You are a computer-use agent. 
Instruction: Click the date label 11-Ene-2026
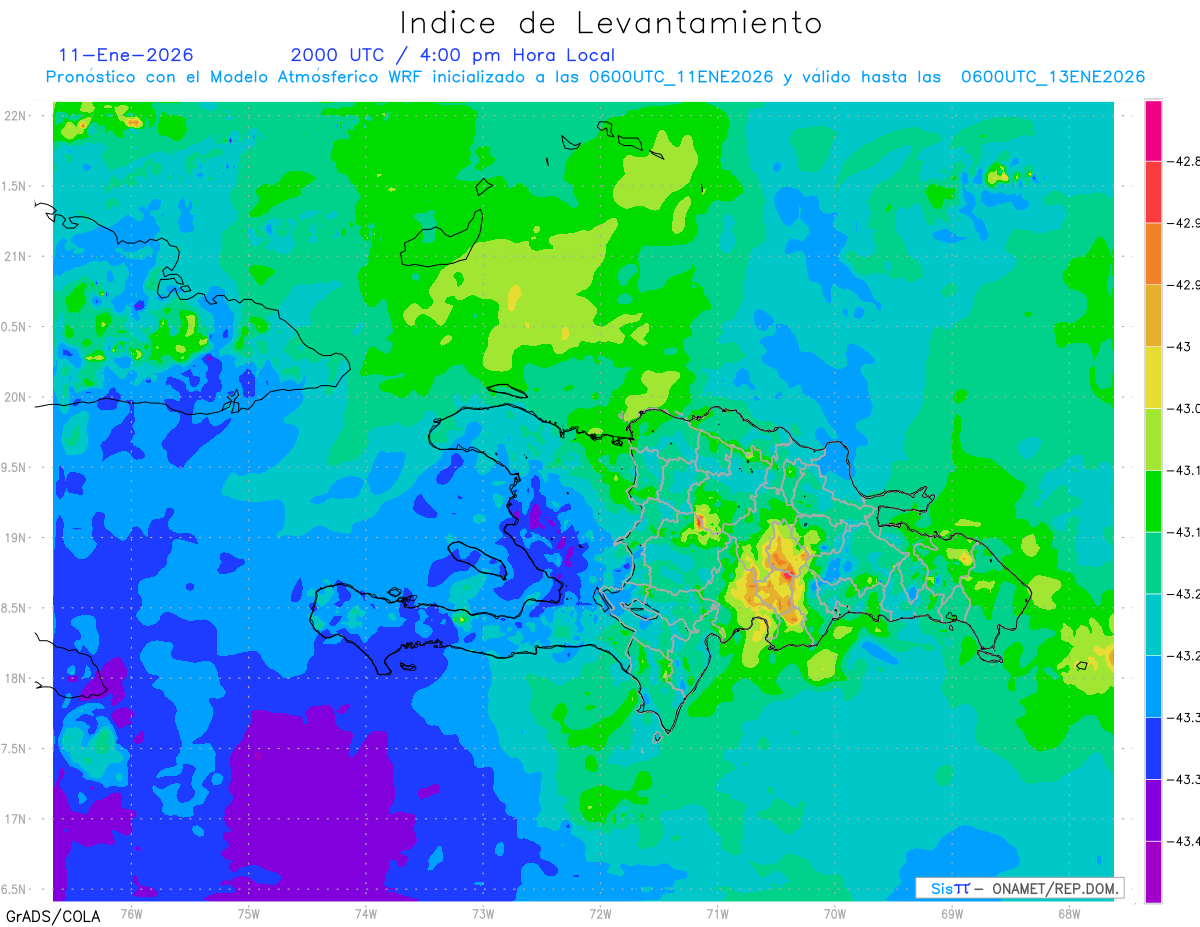pos(126,55)
